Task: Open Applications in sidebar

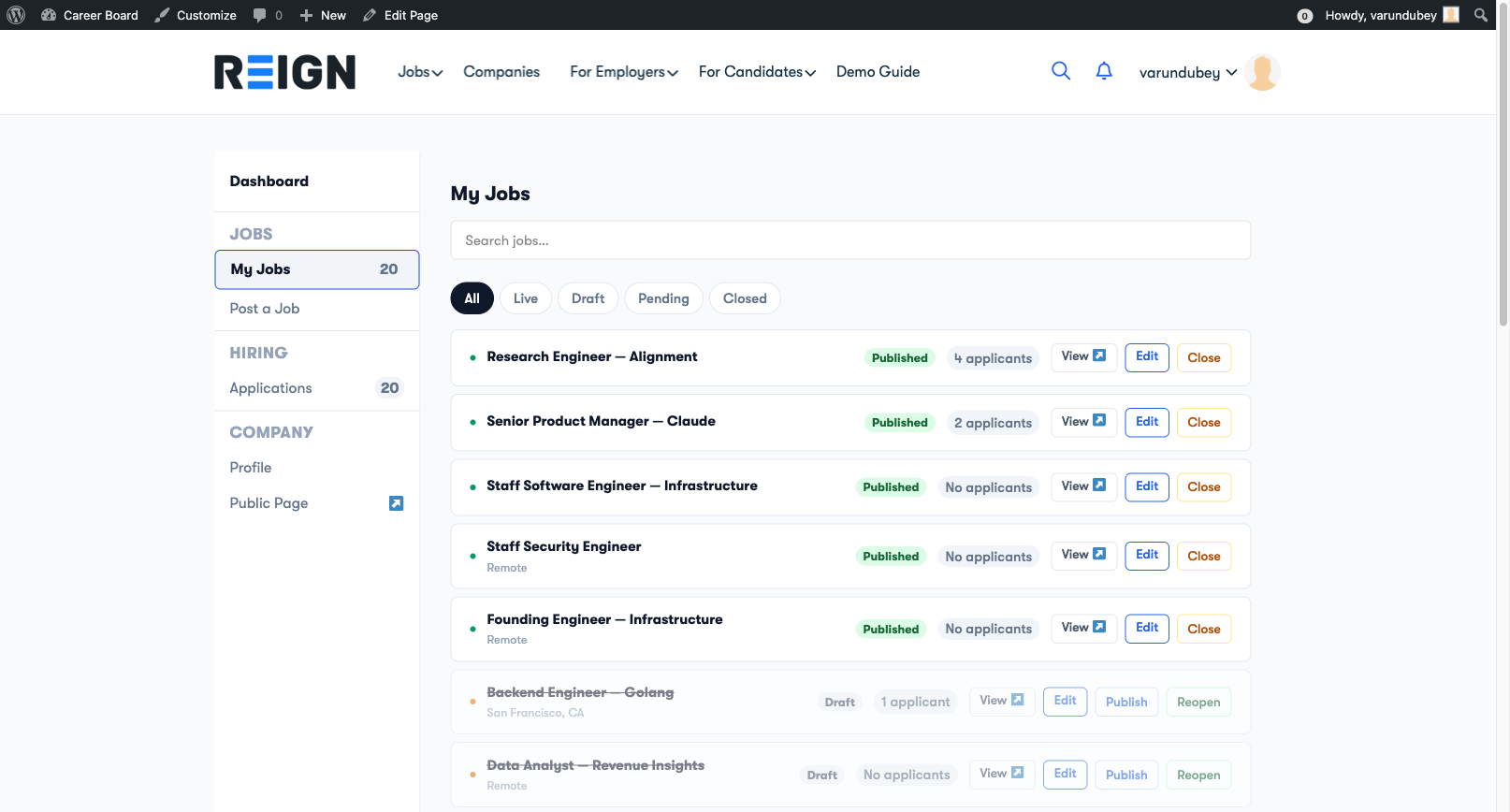Action: click(x=317, y=388)
